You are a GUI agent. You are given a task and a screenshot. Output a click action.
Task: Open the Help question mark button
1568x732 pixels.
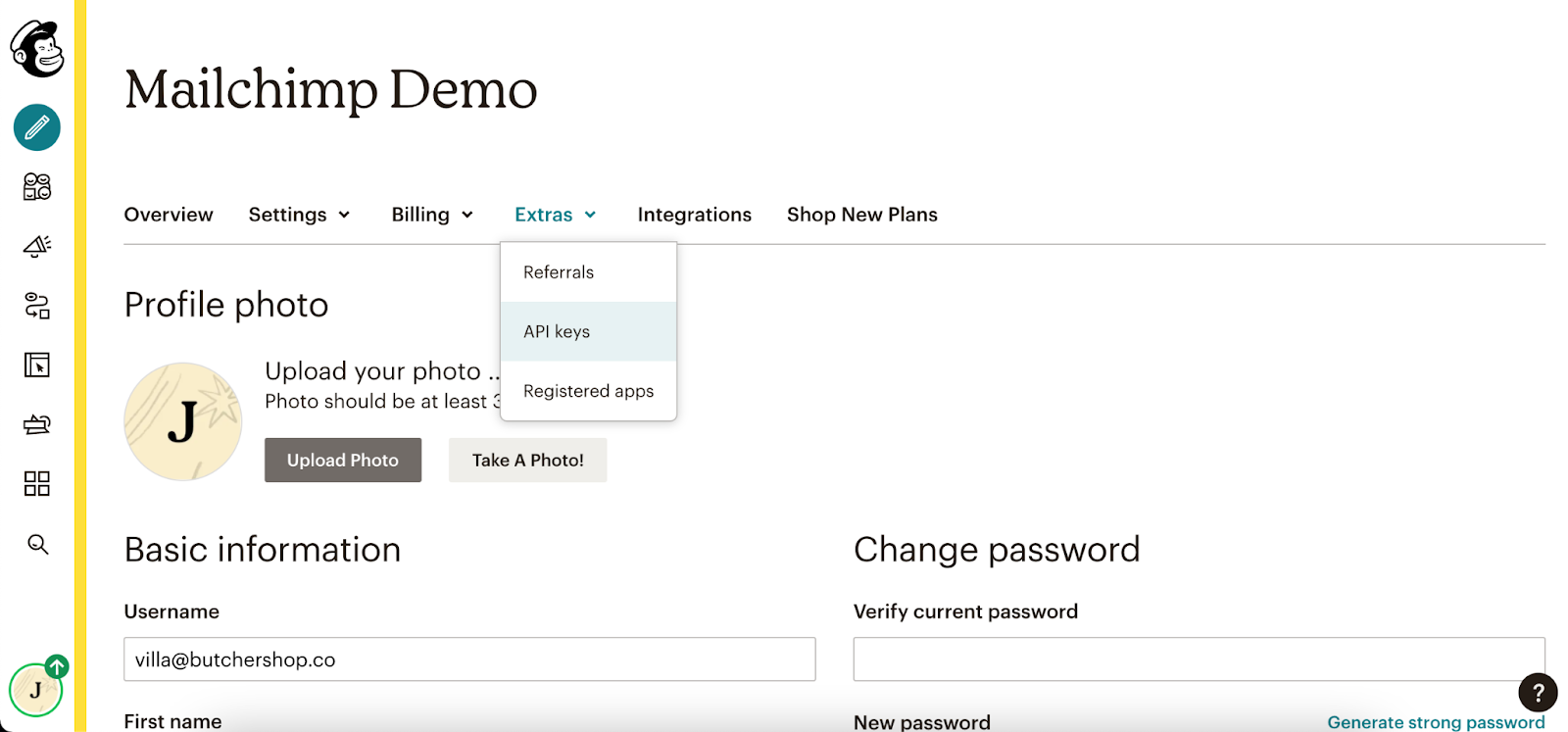point(1538,693)
